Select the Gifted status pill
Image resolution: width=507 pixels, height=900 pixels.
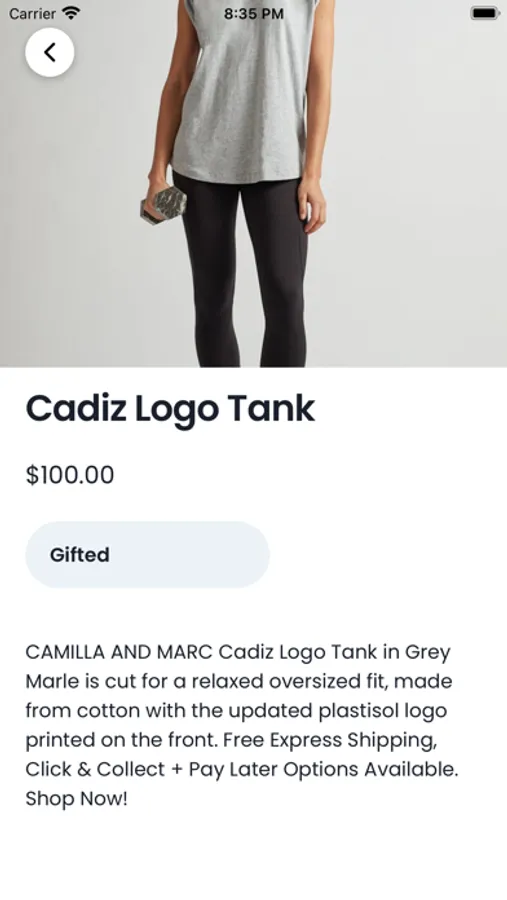(148, 554)
